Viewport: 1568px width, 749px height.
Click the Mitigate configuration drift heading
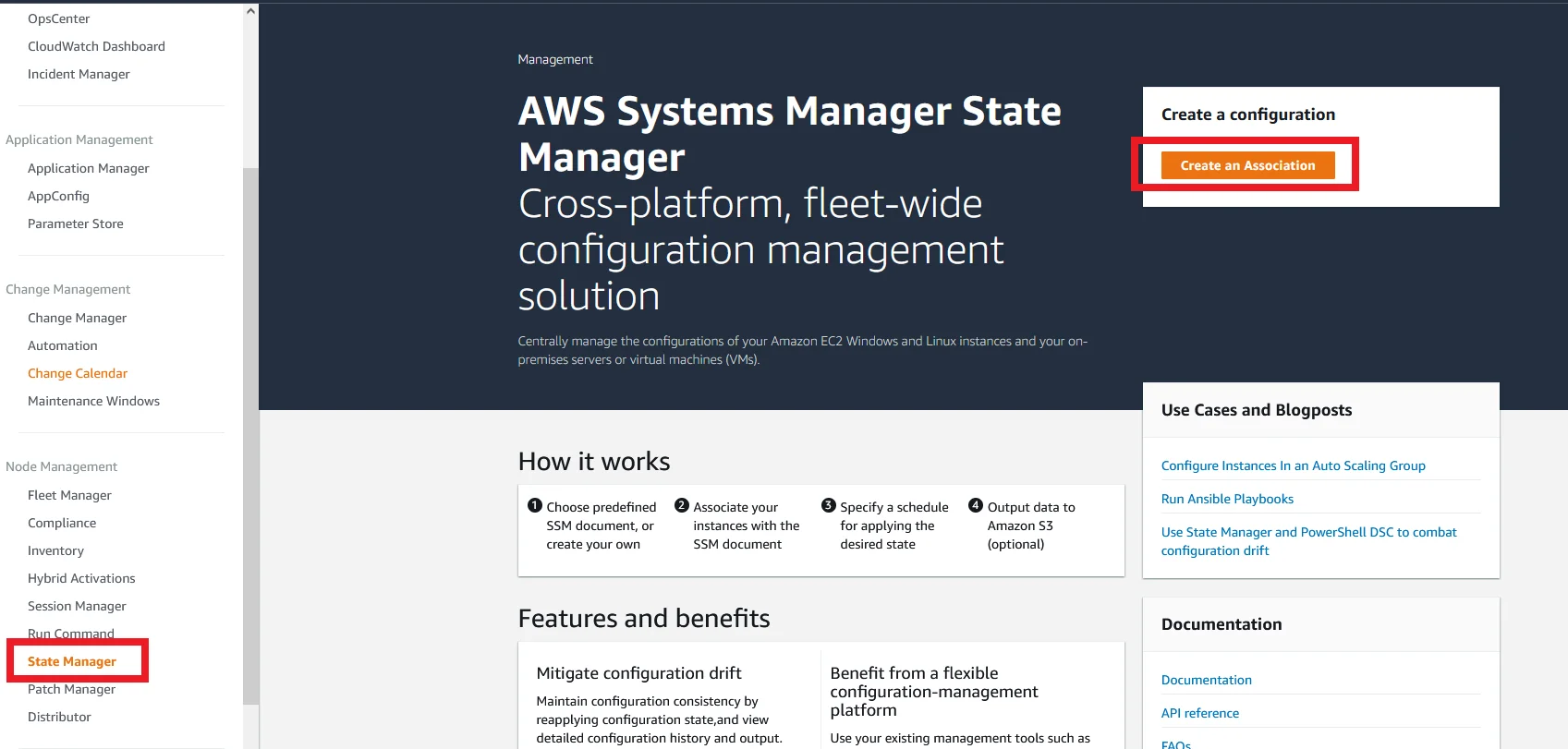(x=638, y=673)
